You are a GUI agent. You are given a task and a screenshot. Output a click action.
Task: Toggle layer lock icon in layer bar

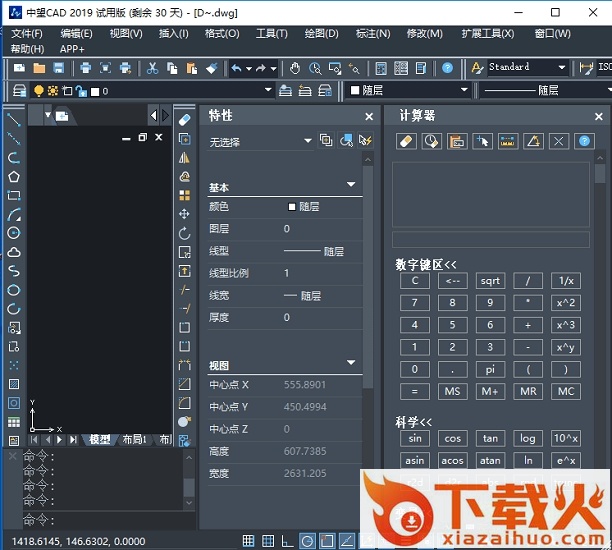[x=81, y=91]
